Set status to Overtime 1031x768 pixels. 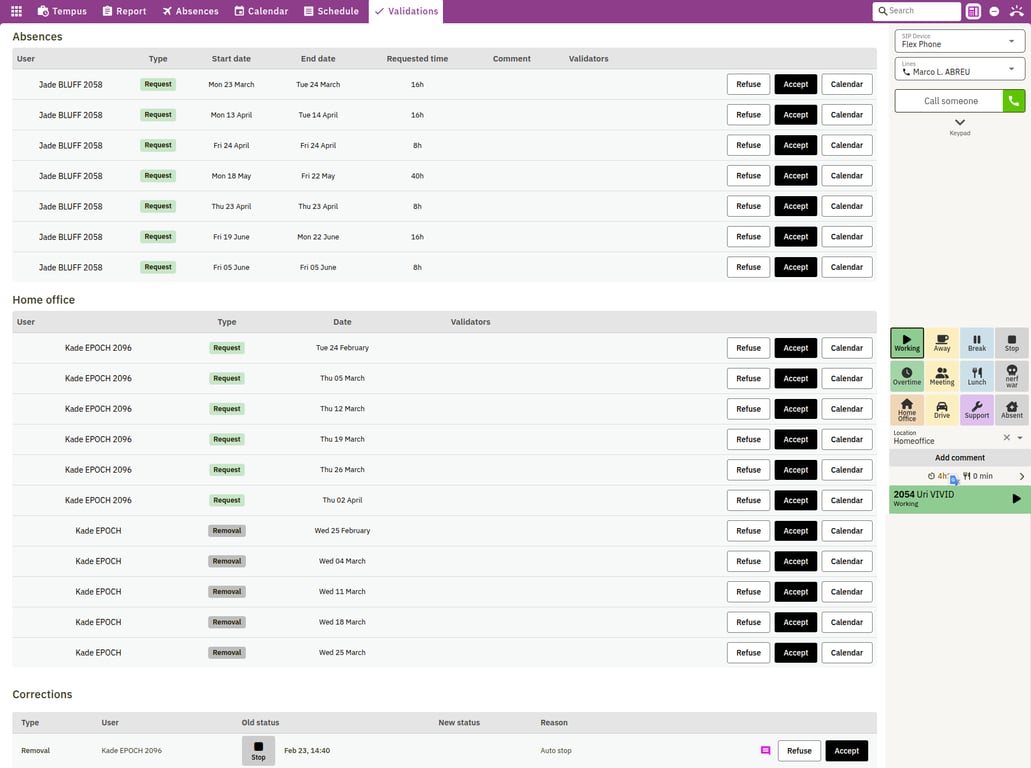pyautogui.click(x=907, y=376)
